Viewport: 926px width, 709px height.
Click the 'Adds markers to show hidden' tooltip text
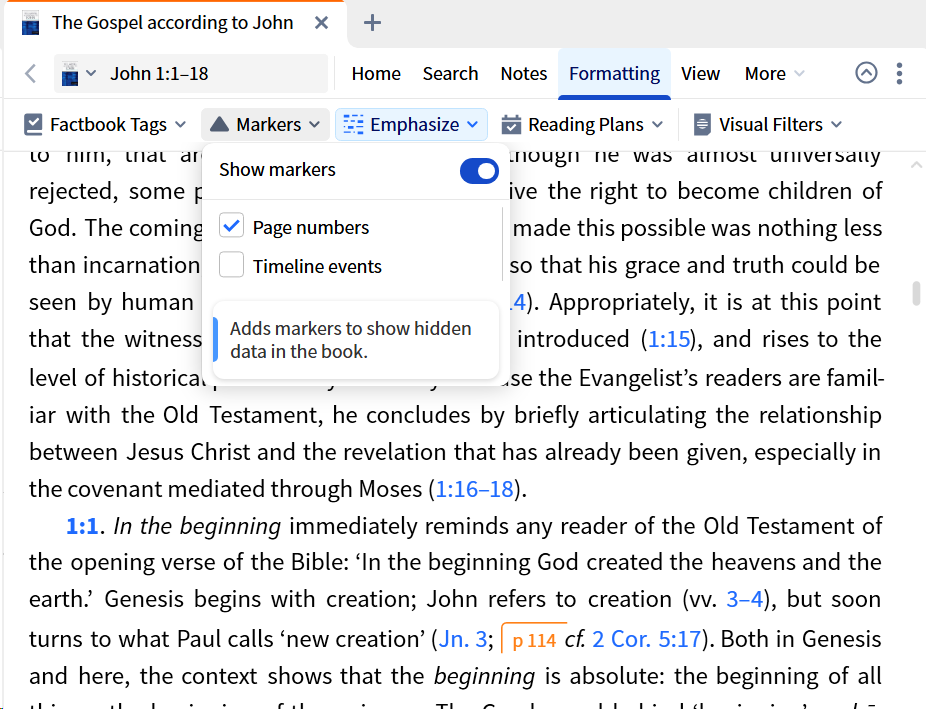[x=351, y=328]
